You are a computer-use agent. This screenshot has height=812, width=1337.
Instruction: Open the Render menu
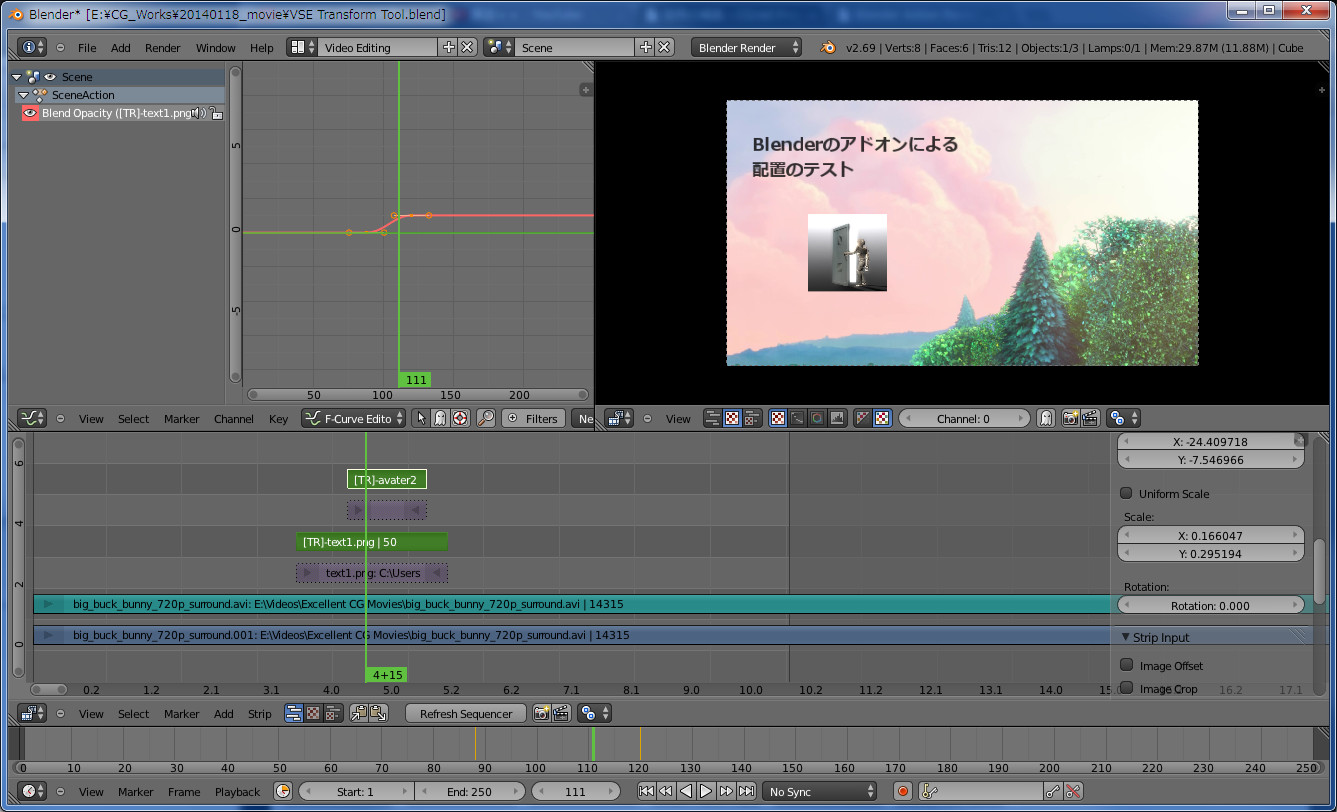pyautogui.click(x=163, y=48)
